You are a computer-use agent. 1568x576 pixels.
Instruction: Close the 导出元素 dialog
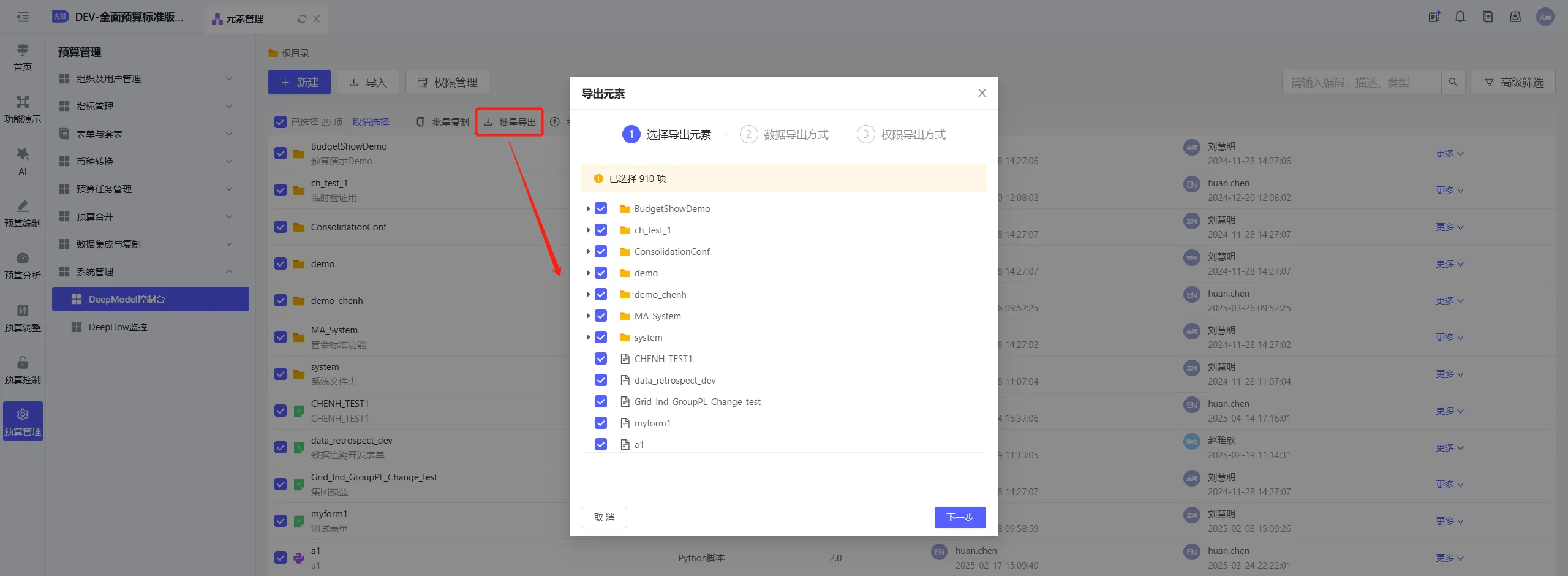tap(982, 93)
